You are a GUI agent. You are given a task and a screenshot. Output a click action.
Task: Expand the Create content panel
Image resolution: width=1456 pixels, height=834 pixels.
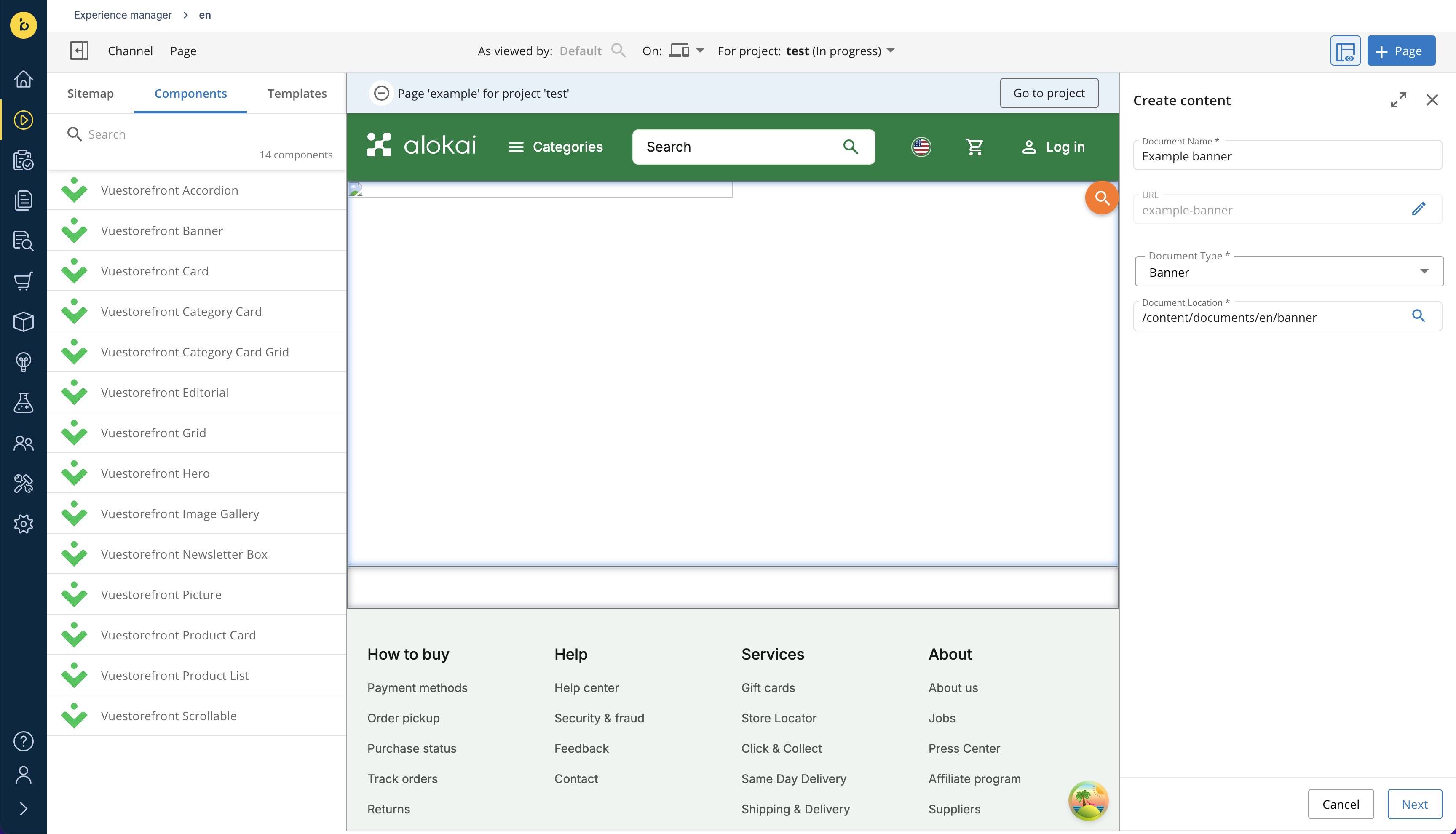[x=1398, y=100]
